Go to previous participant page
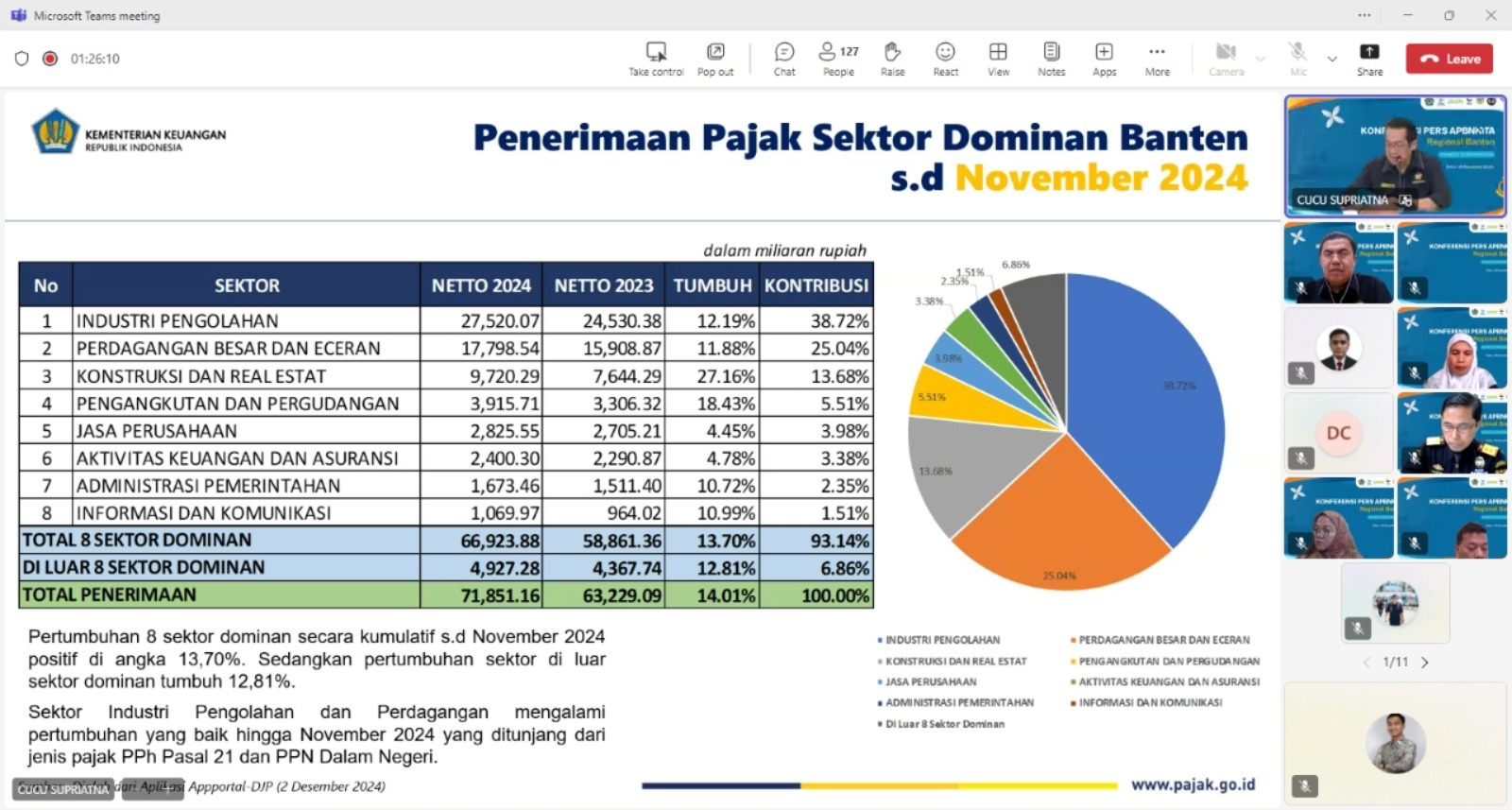Viewport: 1512px width, 810px height. click(x=1366, y=663)
